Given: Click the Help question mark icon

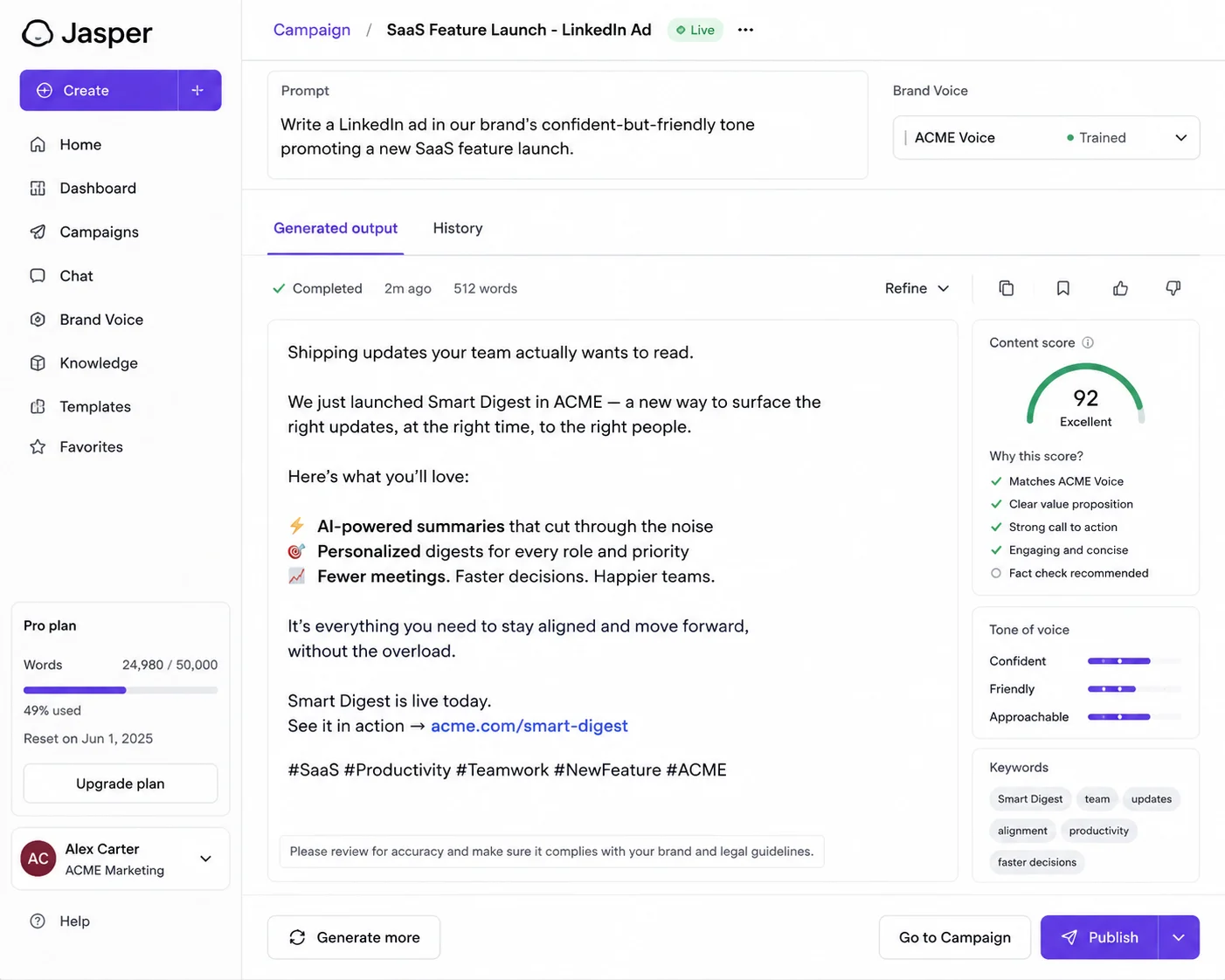Looking at the screenshot, I should pos(38,921).
